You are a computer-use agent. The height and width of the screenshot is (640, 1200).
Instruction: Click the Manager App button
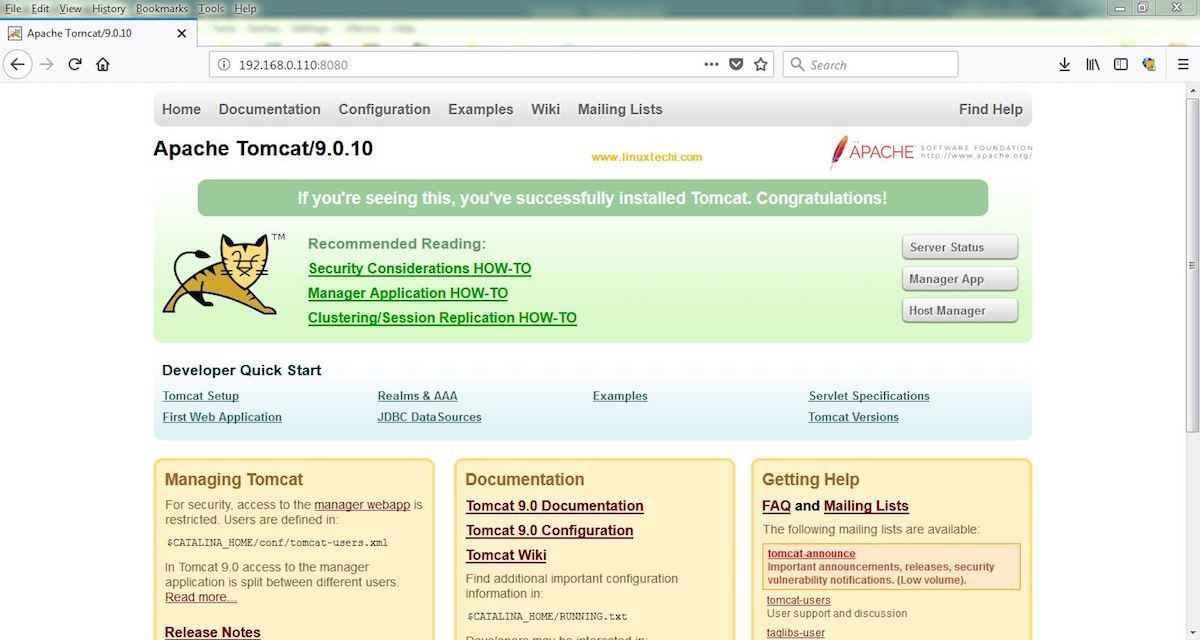(x=959, y=279)
